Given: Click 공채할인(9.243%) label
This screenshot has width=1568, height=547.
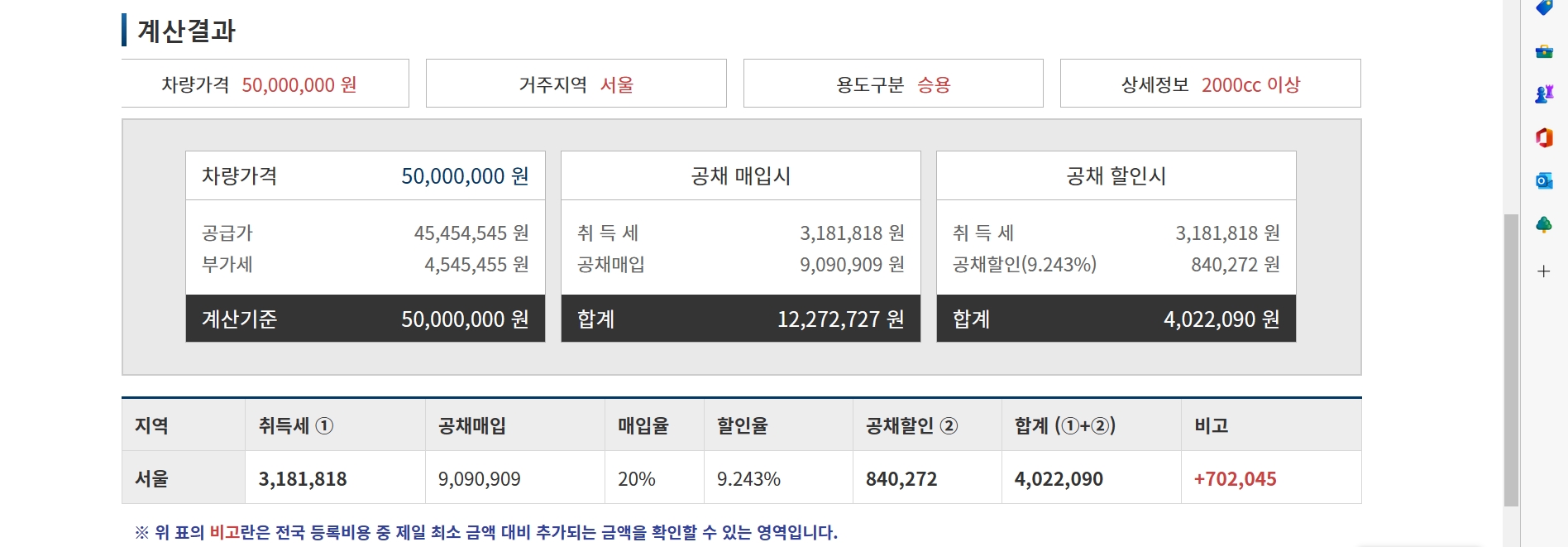Looking at the screenshot, I should (1025, 265).
